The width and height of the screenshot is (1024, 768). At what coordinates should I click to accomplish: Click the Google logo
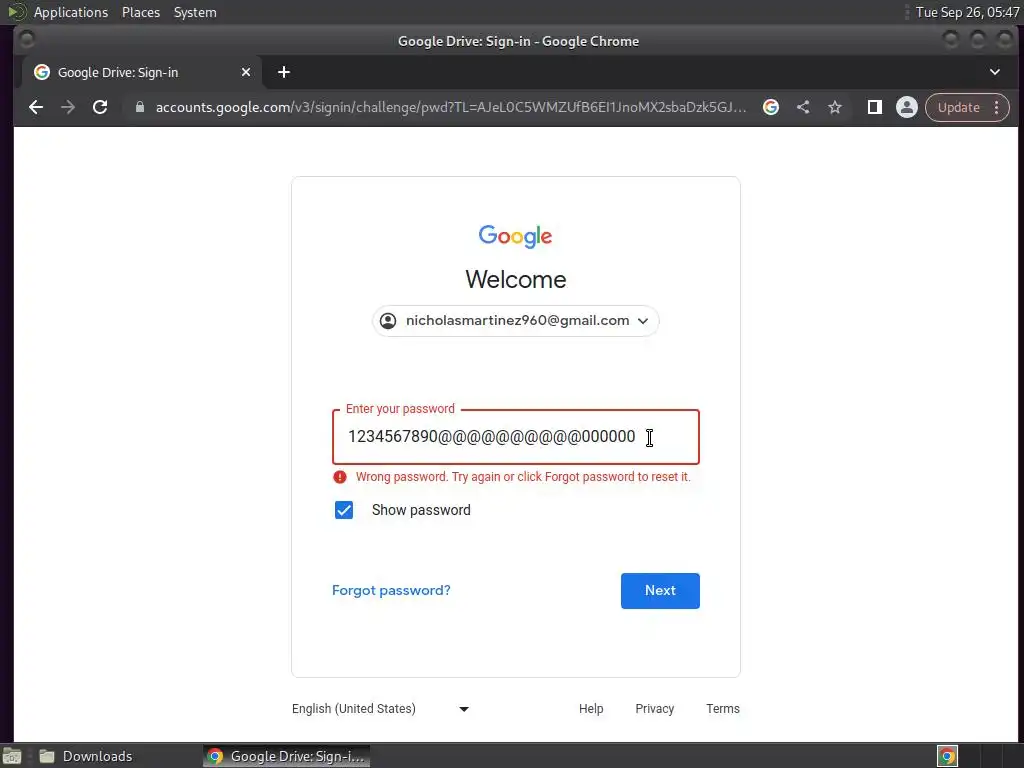[x=515, y=236]
